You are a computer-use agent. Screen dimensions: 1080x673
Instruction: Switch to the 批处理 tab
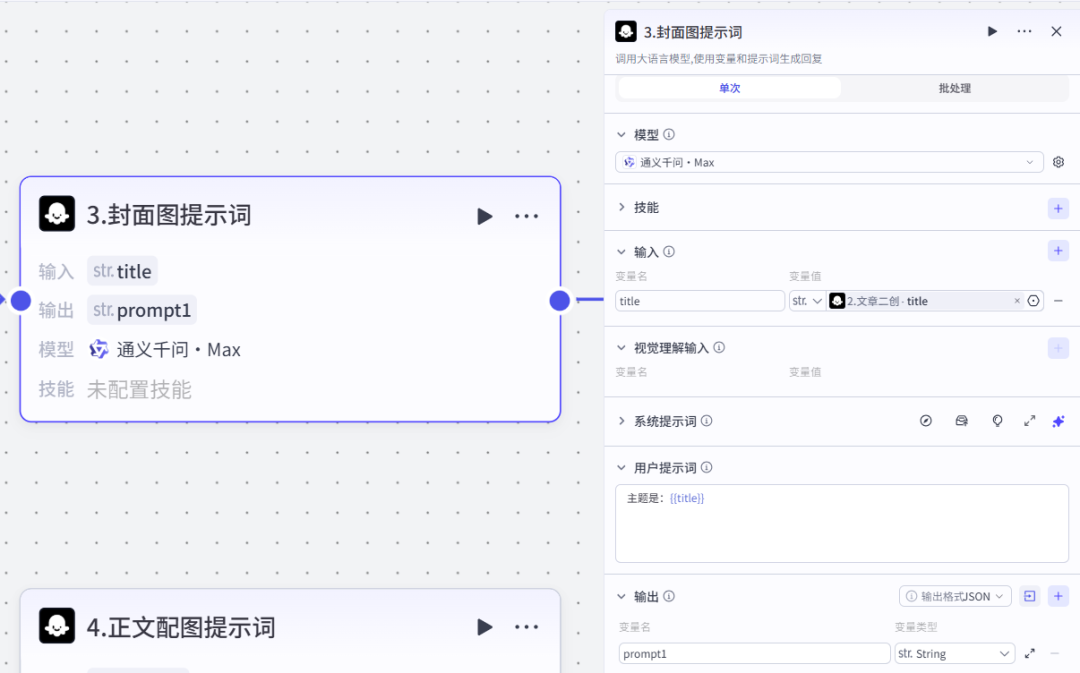(x=955, y=88)
